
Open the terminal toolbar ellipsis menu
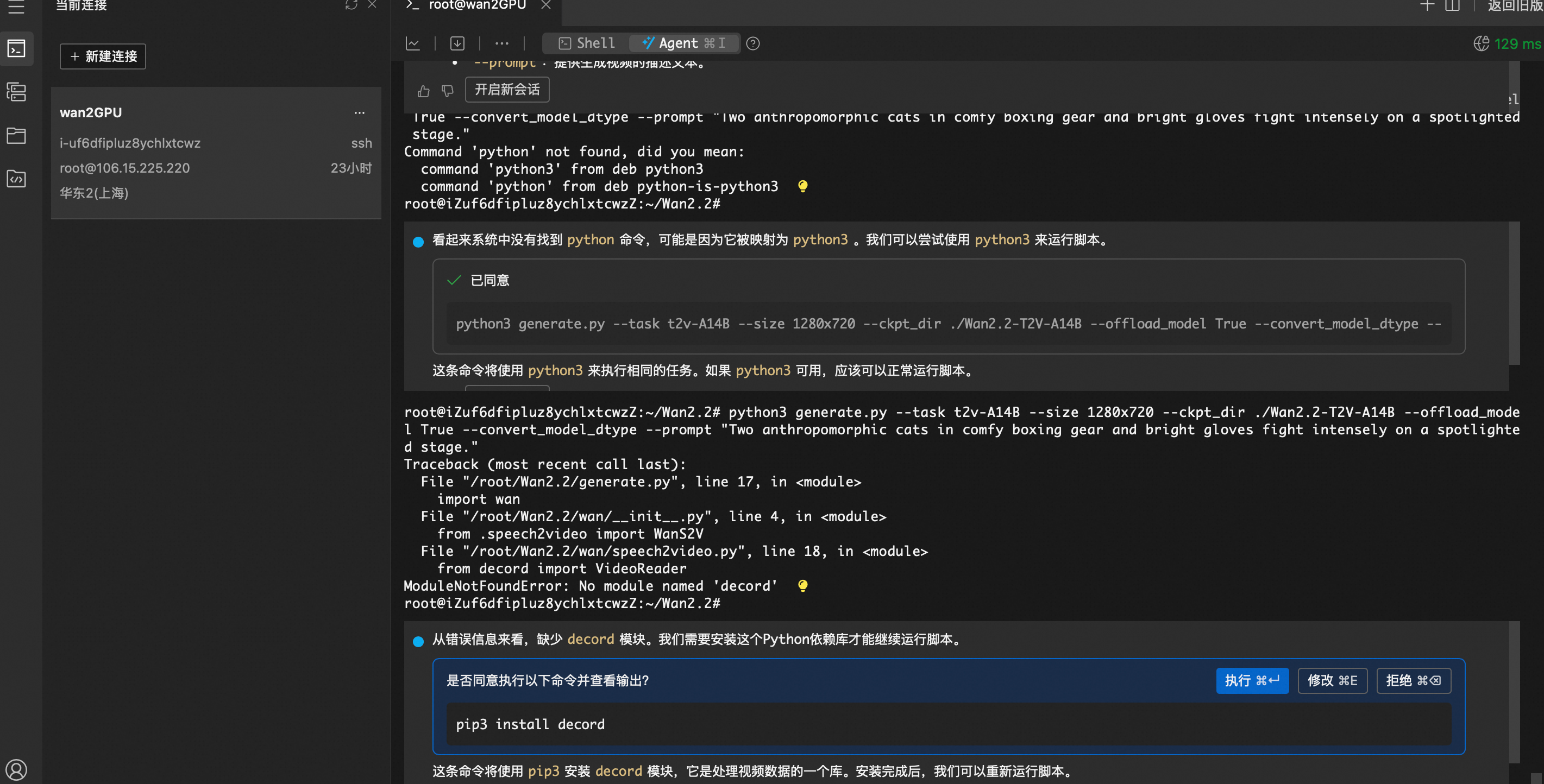coord(501,44)
